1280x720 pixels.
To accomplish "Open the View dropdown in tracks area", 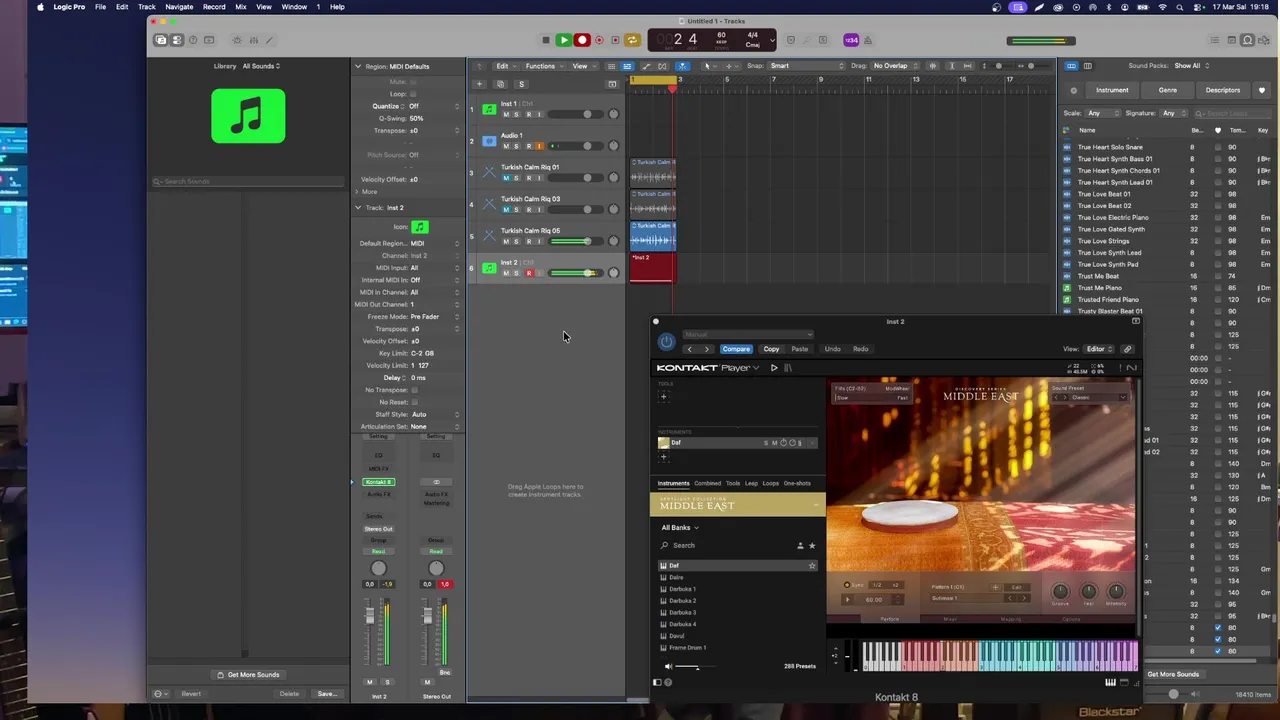I will 582,66.
